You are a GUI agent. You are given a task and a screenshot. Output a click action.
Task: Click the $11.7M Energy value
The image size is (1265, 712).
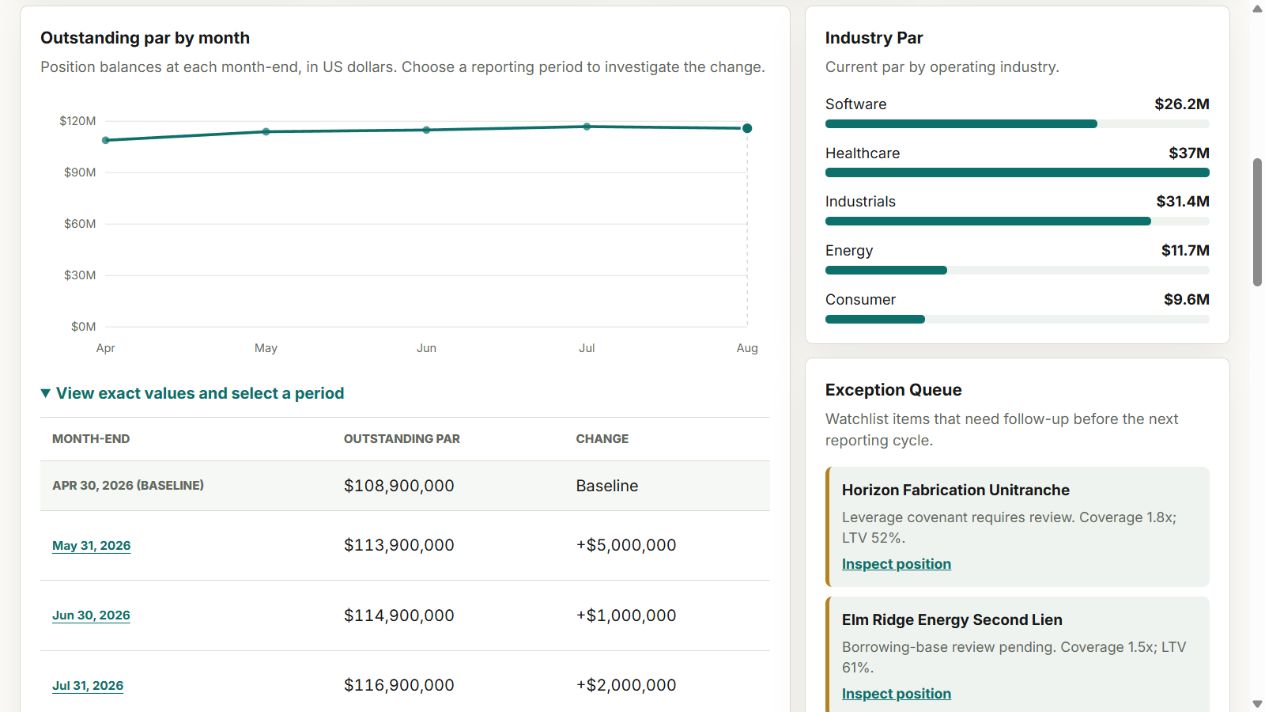[1185, 250]
